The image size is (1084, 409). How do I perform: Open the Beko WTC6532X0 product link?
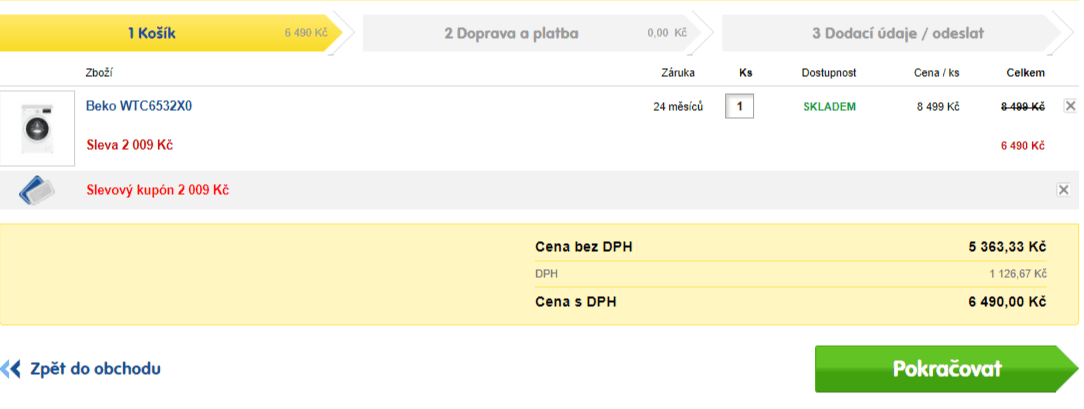[139, 106]
